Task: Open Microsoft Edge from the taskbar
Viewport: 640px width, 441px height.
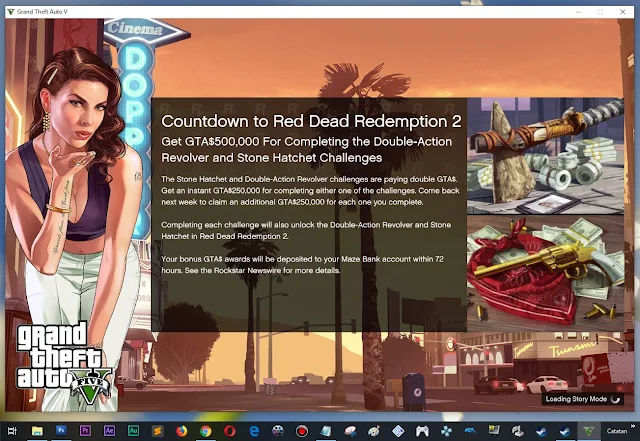Action: click(x=254, y=431)
